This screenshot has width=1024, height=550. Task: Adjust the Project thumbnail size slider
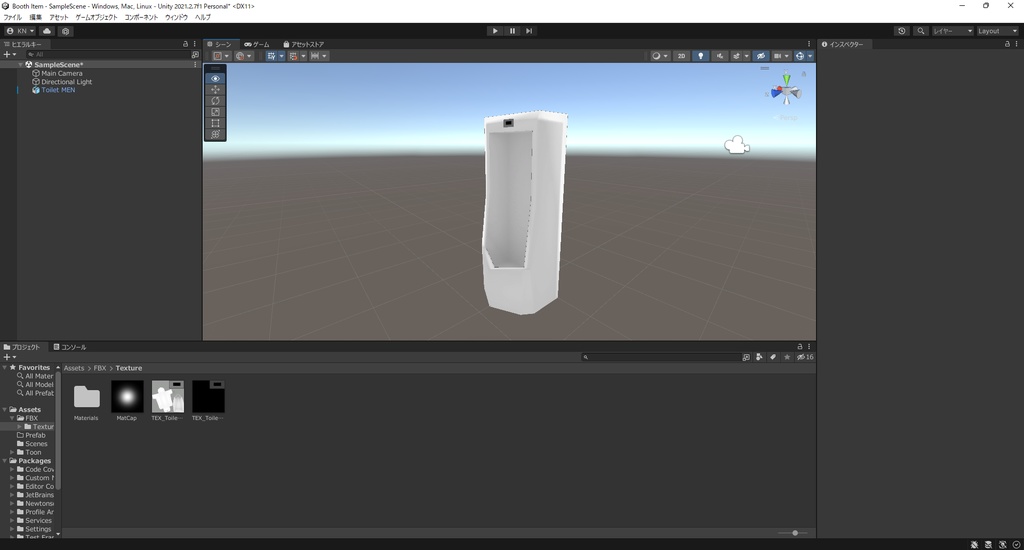point(795,533)
